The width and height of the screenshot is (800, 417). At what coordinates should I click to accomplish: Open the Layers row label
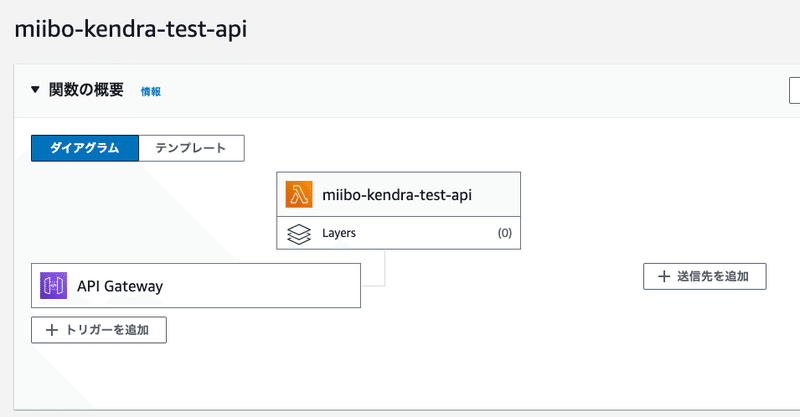tap(339, 233)
